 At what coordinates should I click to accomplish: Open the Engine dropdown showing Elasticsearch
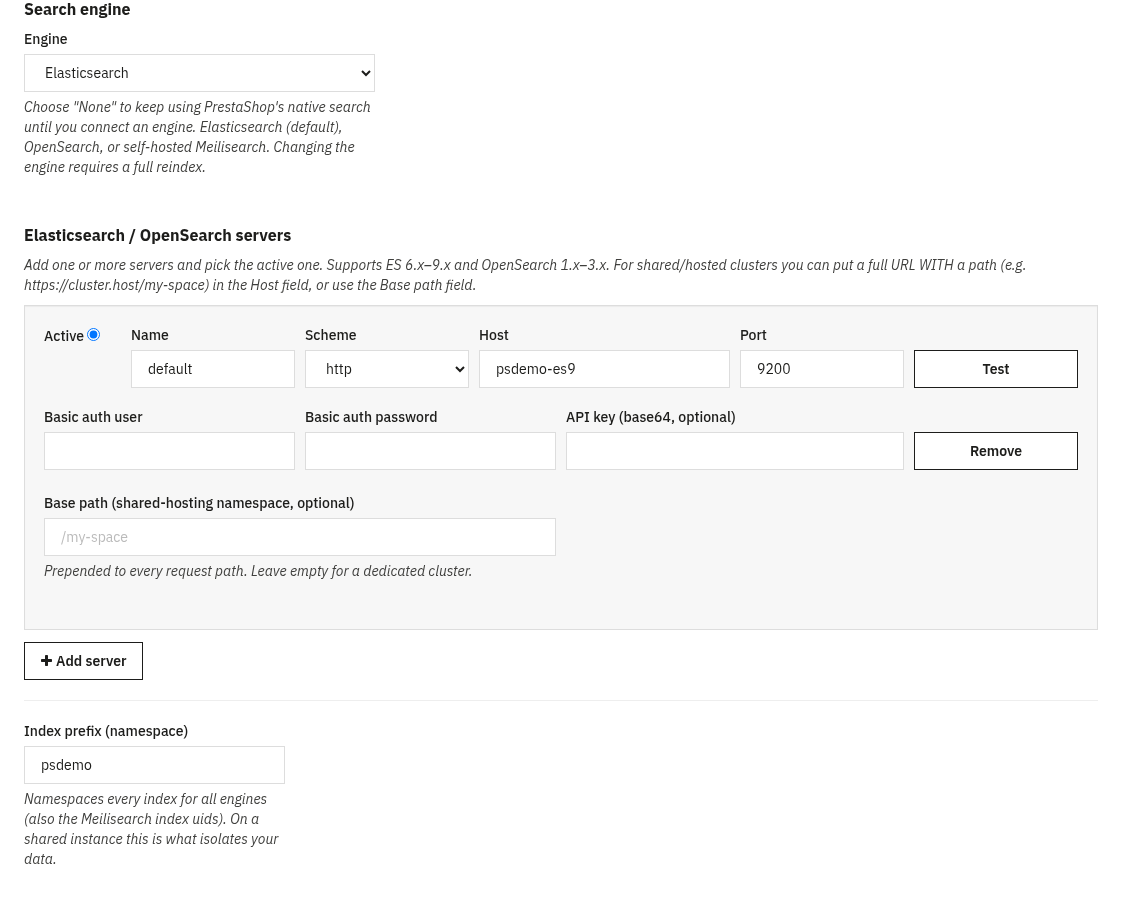coord(199,73)
